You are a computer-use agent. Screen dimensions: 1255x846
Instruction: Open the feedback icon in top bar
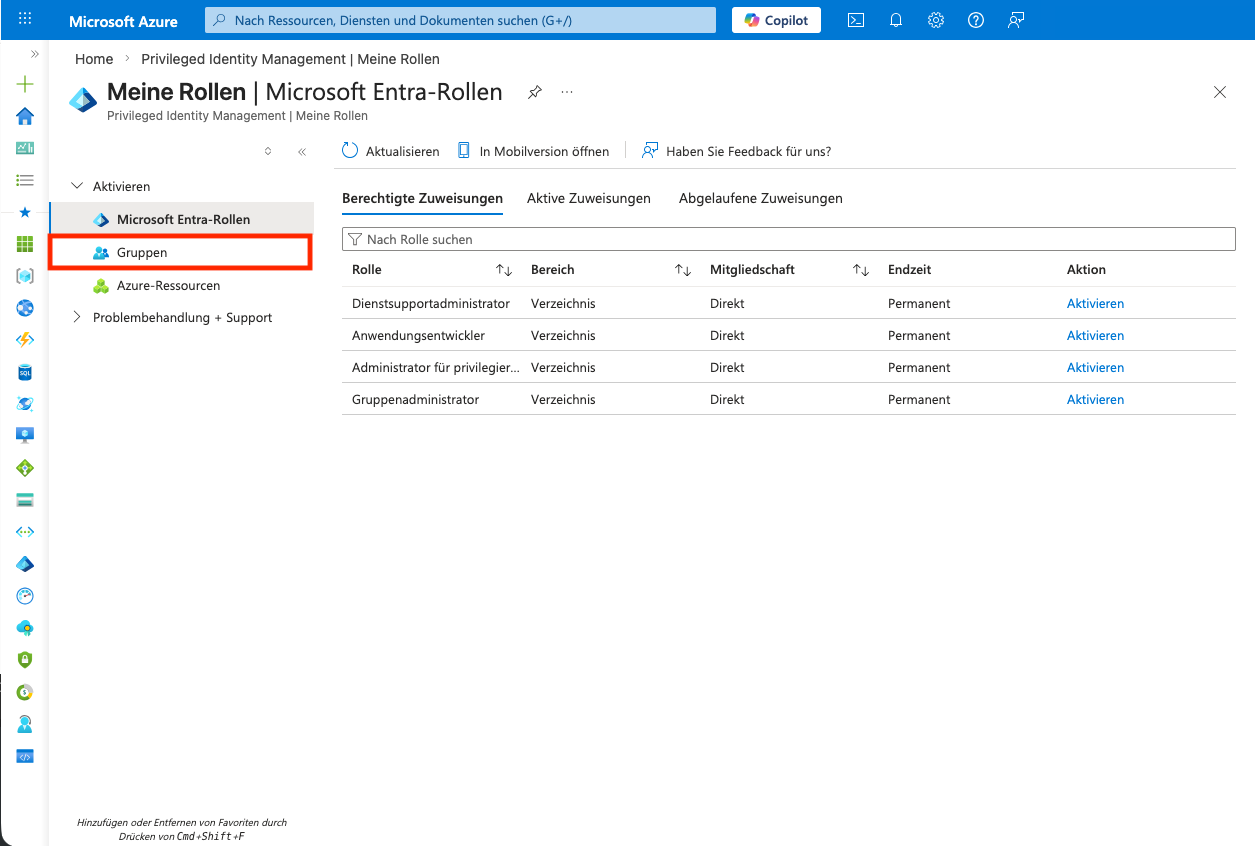[1016, 20]
